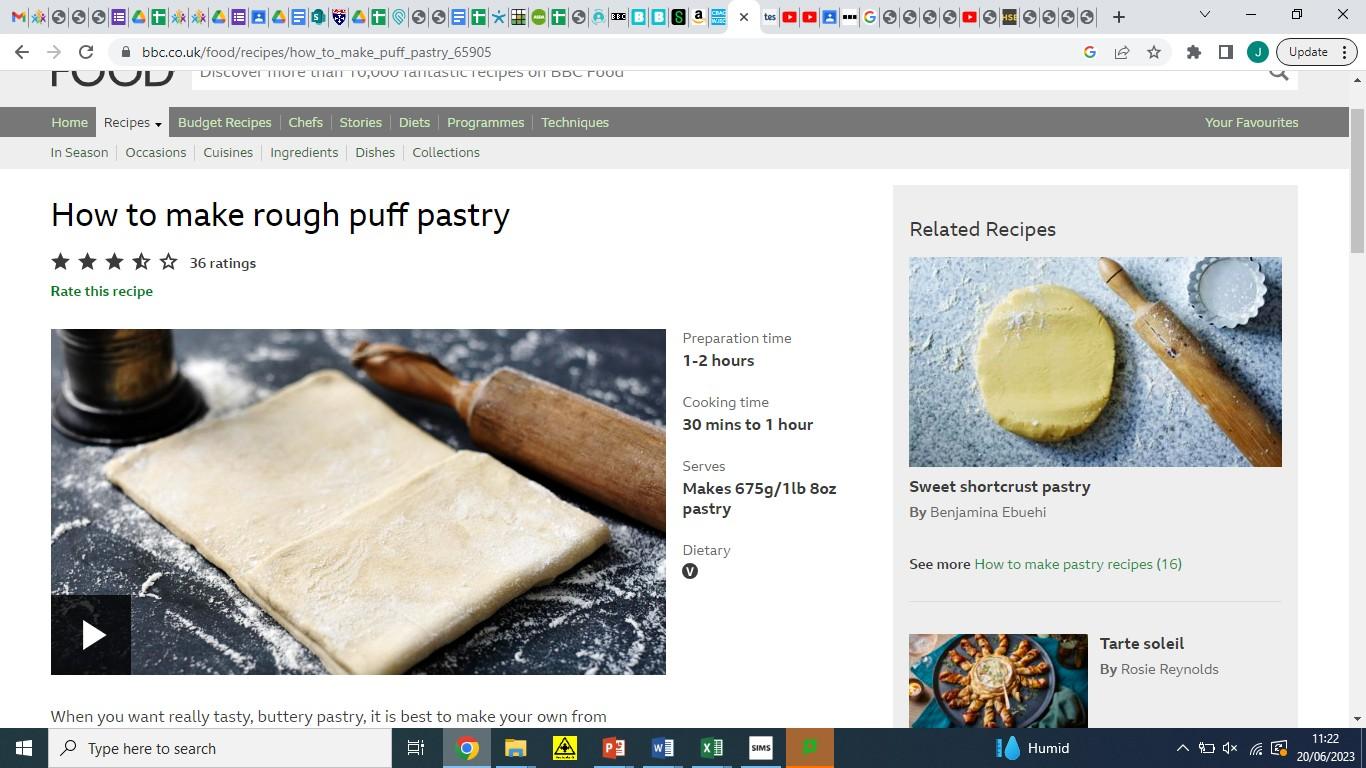Image resolution: width=1366 pixels, height=768 pixels.
Task: Launch Word from the taskbar
Action: pyautogui.click(x=662, y=748)
